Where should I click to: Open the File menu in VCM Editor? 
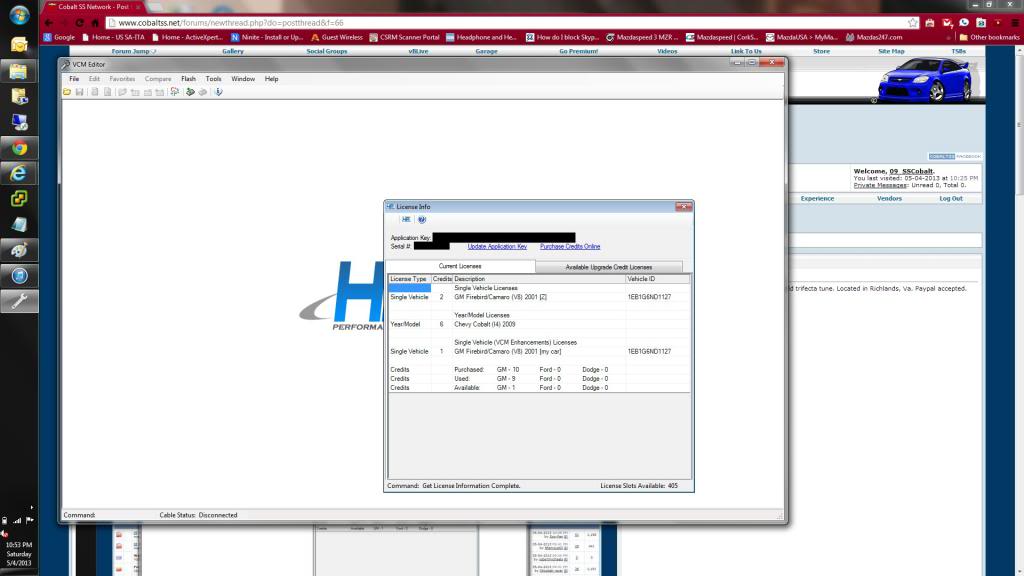pos(74,79)
